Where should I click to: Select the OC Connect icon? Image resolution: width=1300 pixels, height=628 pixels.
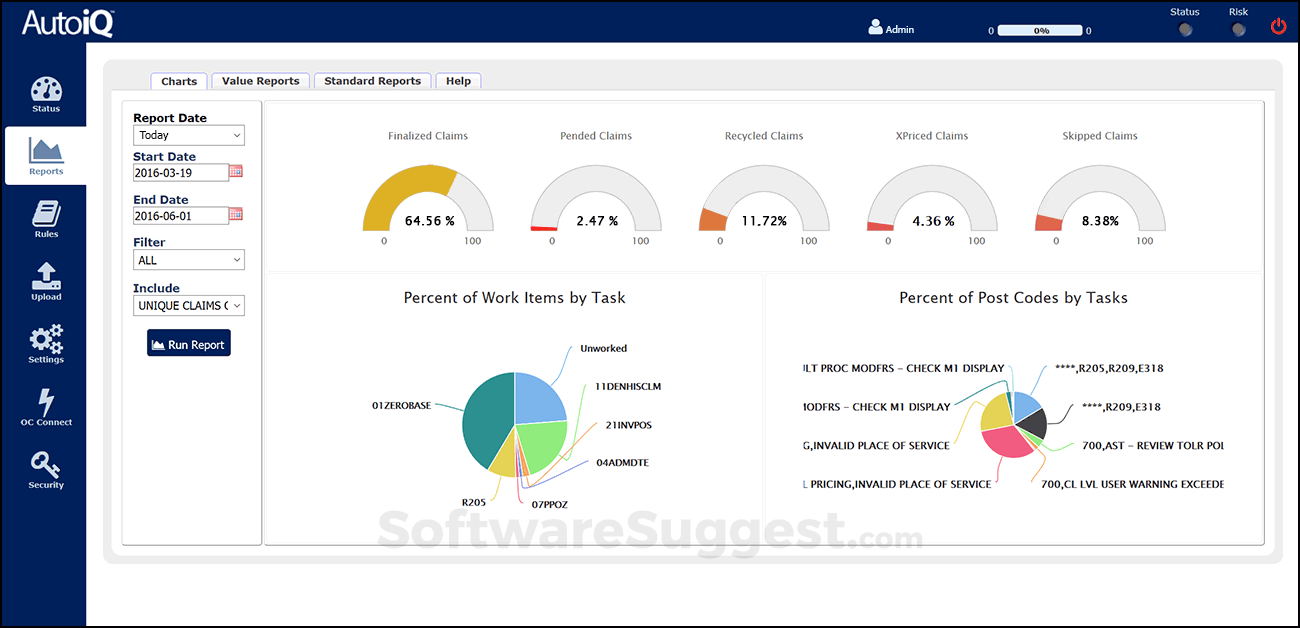click(46, 407)
